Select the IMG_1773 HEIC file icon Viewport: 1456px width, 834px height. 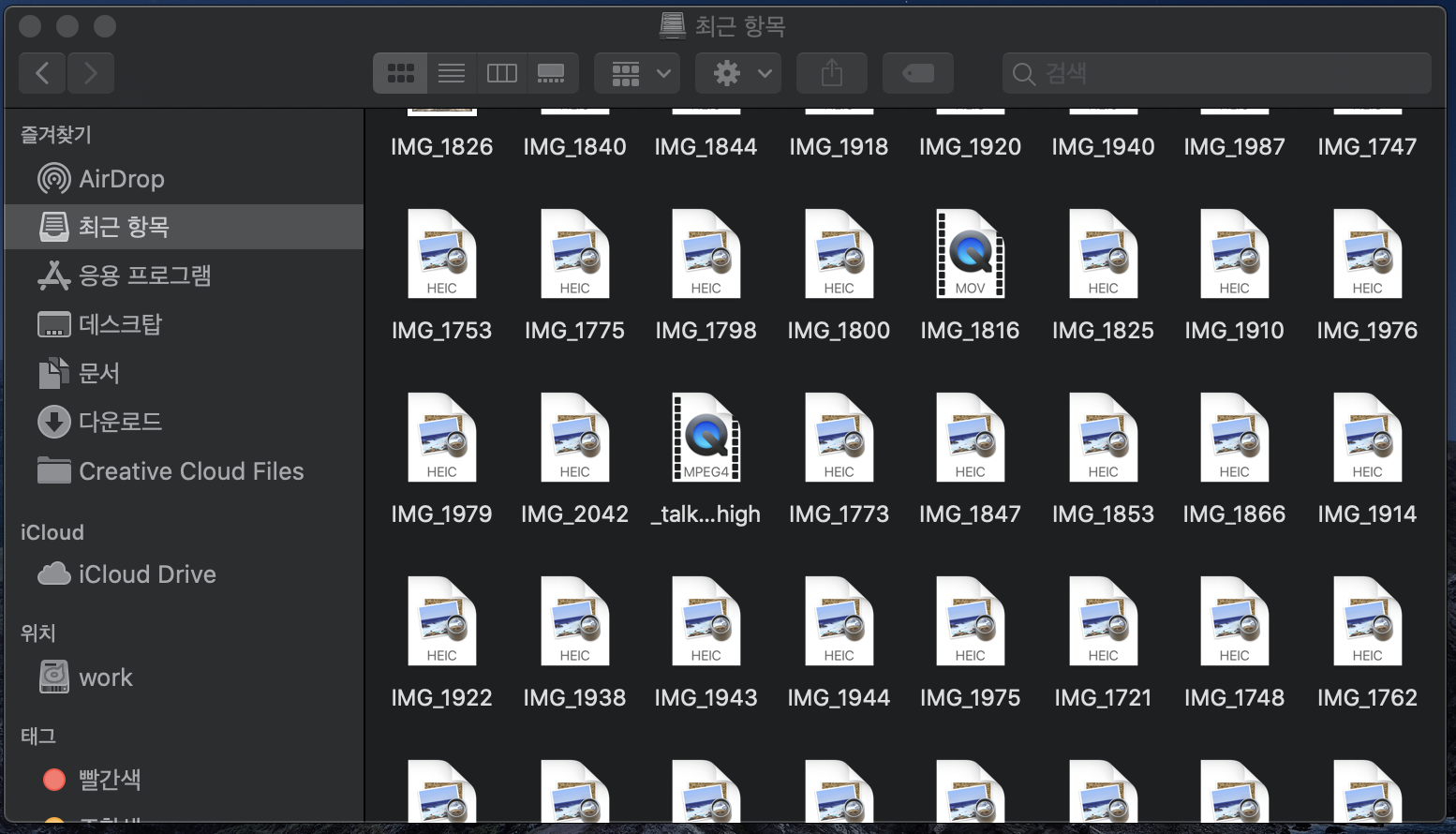tap(839, 438)
